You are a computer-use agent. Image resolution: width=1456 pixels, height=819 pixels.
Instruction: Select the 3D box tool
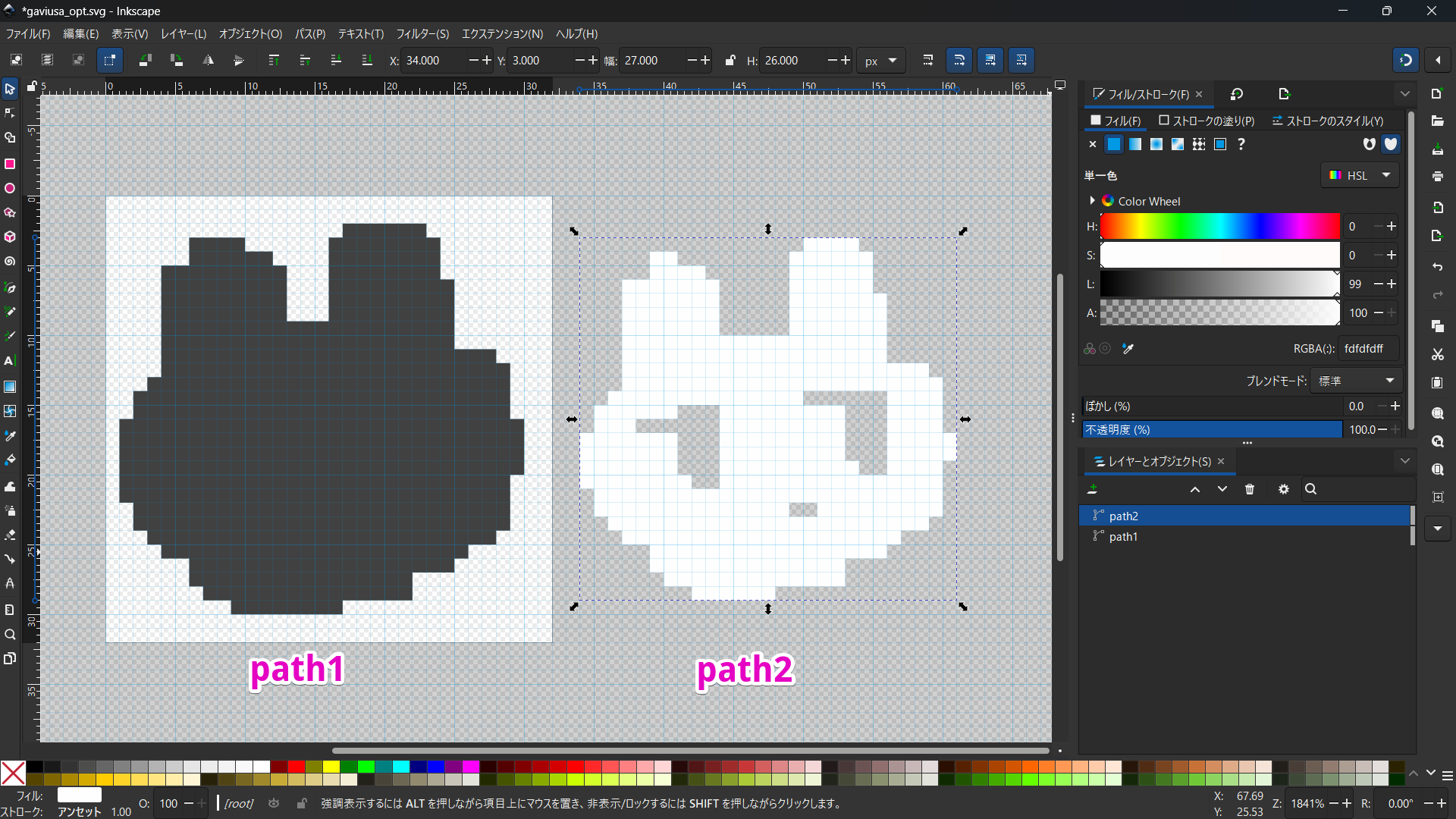[10, 237]
